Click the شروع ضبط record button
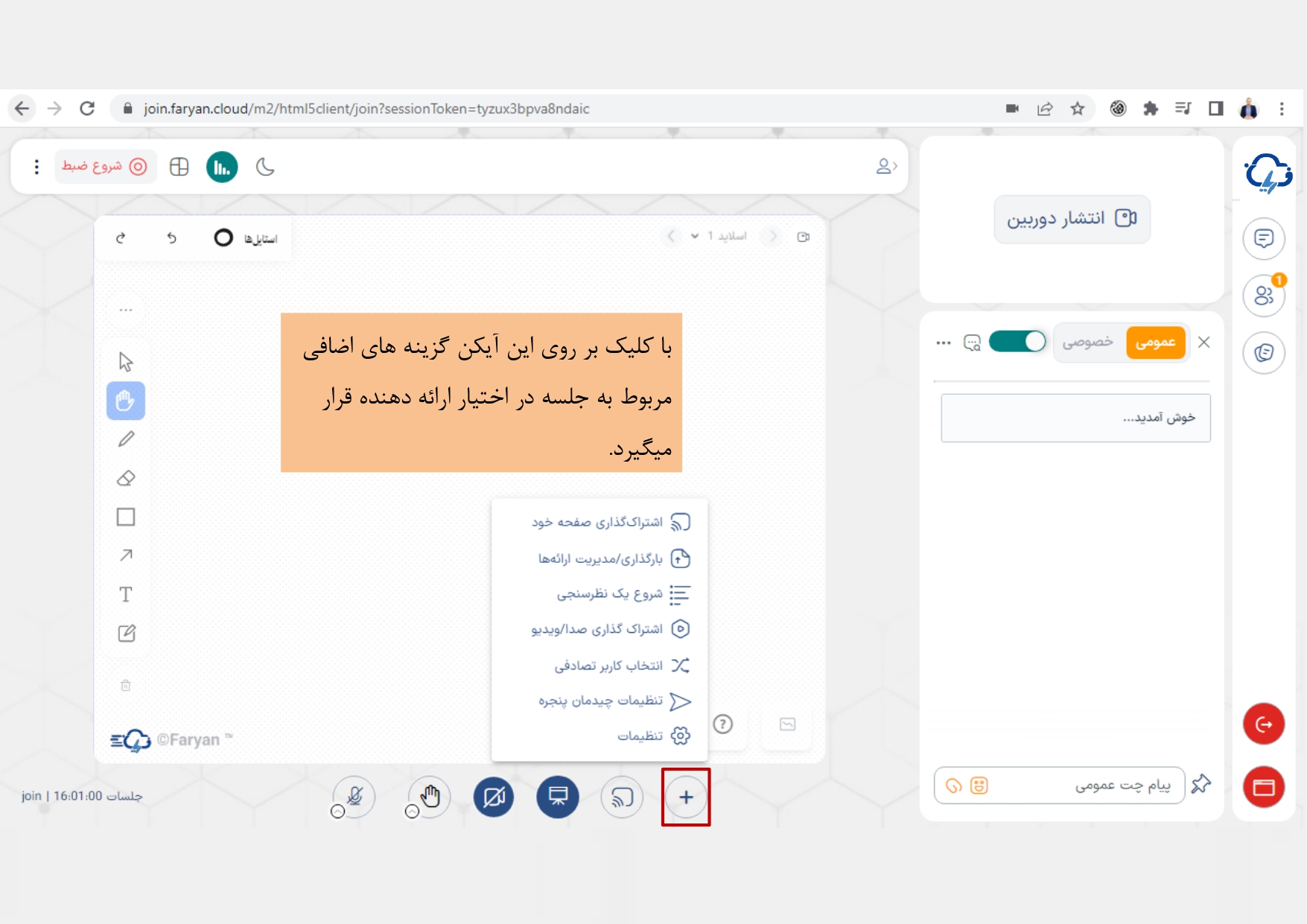Image resolution: width=1307 pixels, height=924 pixels. (105, 167)
